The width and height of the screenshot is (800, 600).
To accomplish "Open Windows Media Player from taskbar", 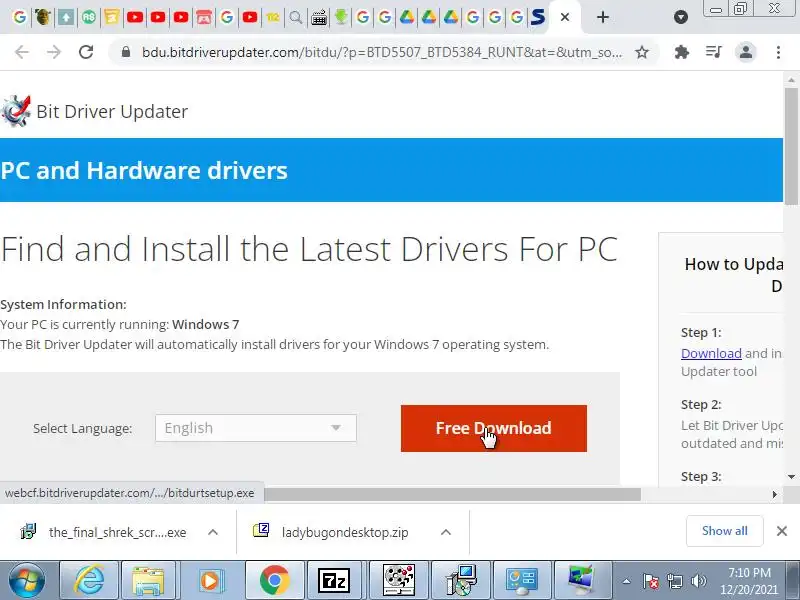I will pos(210,580).
